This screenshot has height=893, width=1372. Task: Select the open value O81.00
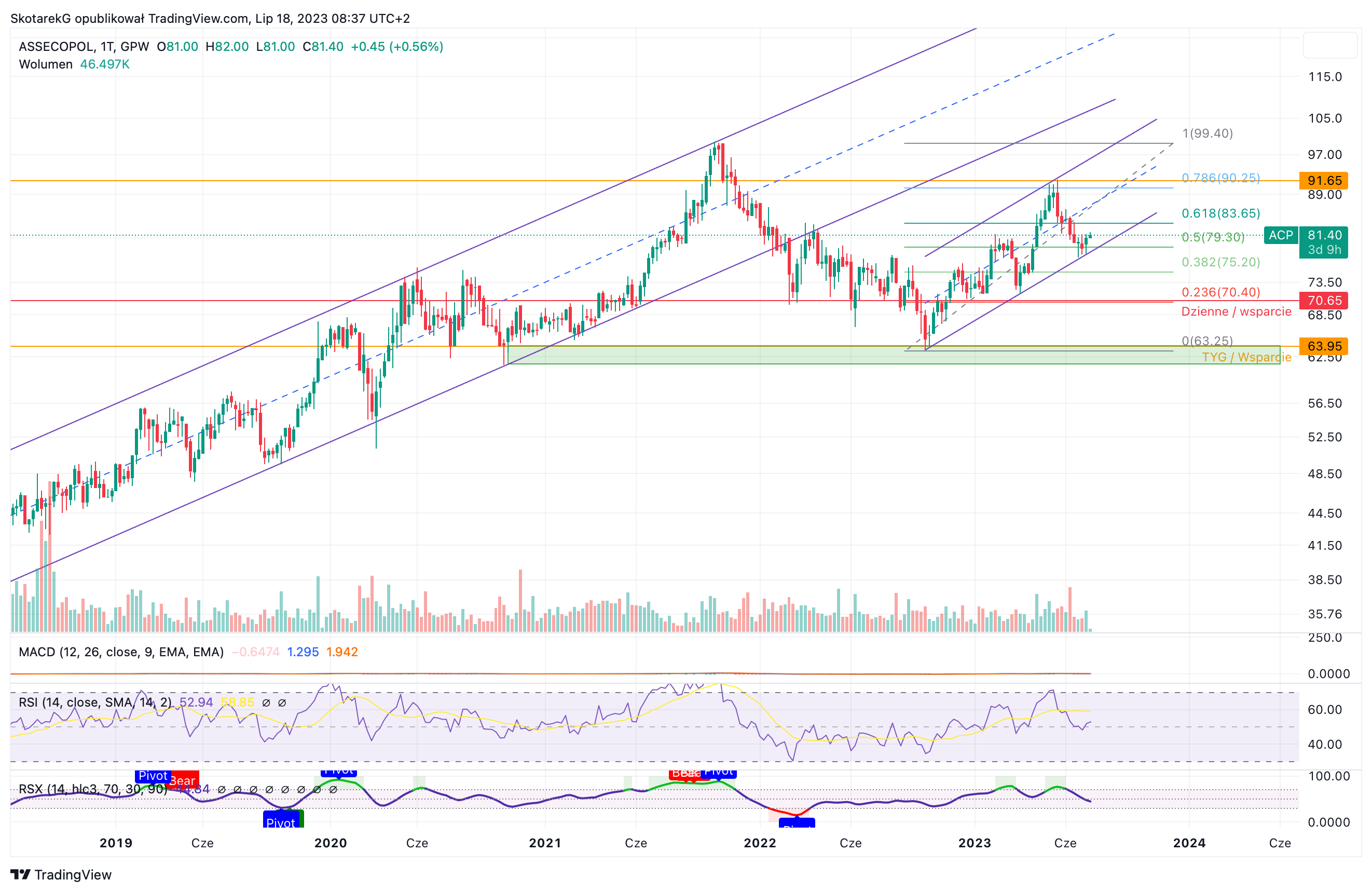click(x=177, y=47)
